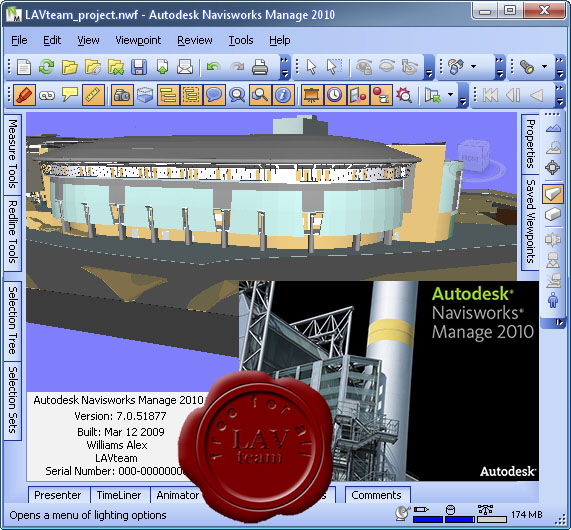
Task: Open the Redline Tools side panel
Action: [13, 233]
